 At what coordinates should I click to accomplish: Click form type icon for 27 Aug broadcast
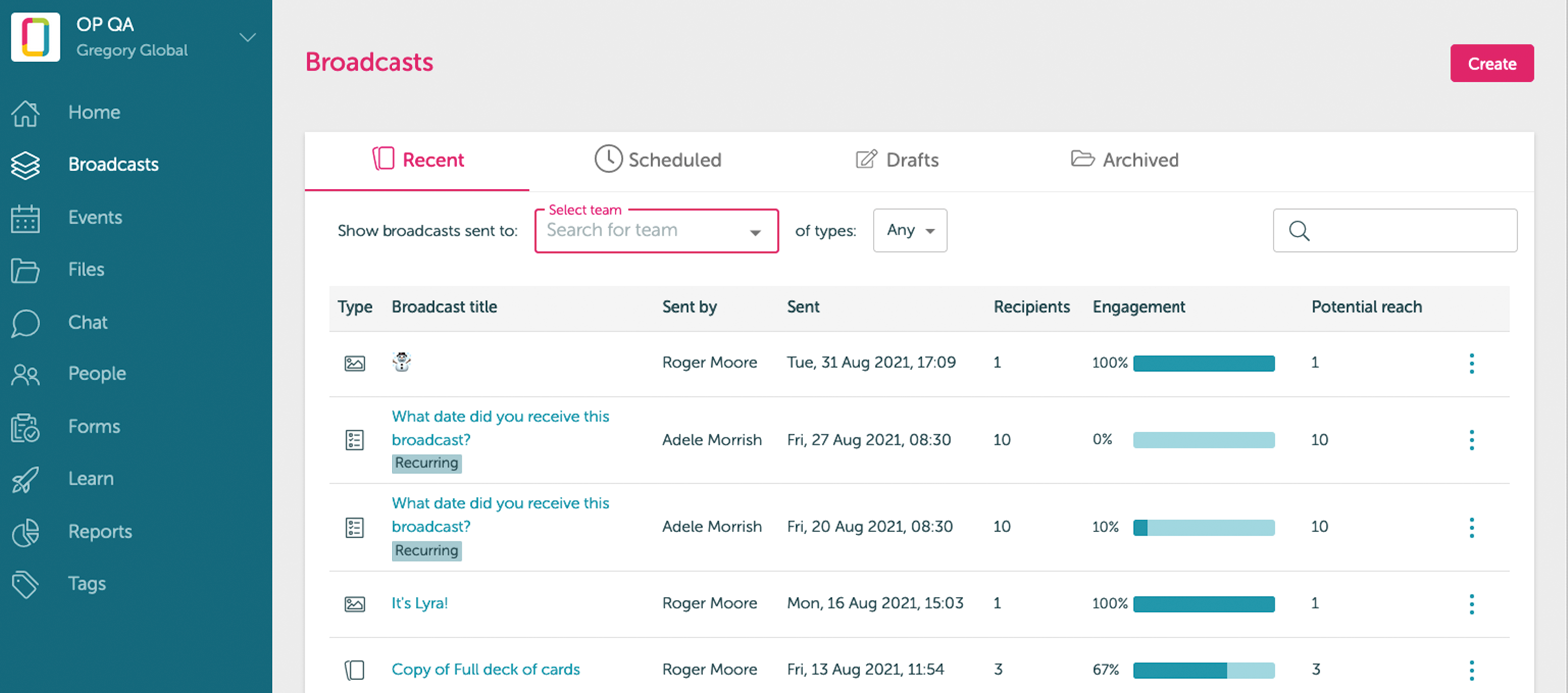click(355, 440)
